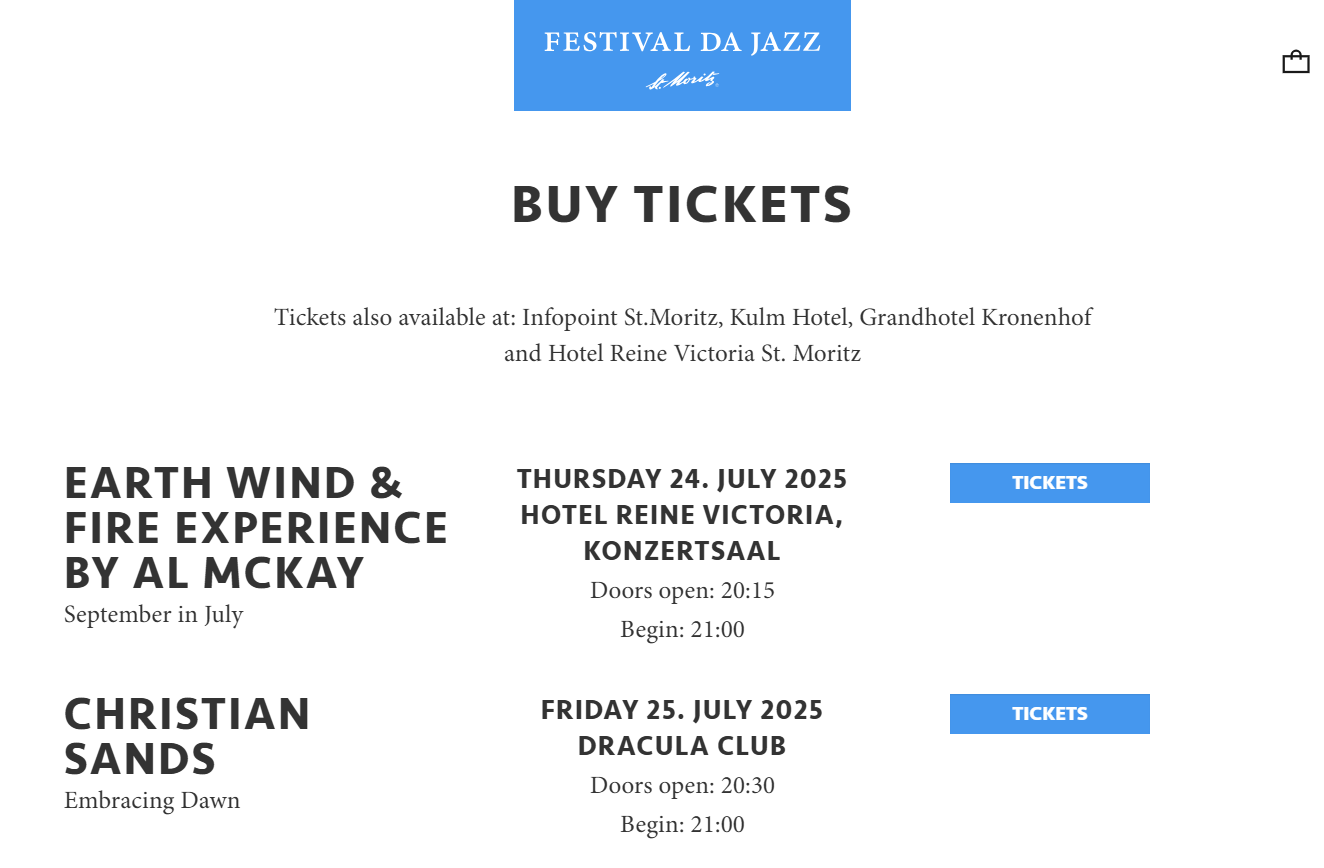This screenshot has width=1324, height=868.
Task: Click the Hotel Reine Victoria, Konzertsaal venue heading
Action: 682,533
